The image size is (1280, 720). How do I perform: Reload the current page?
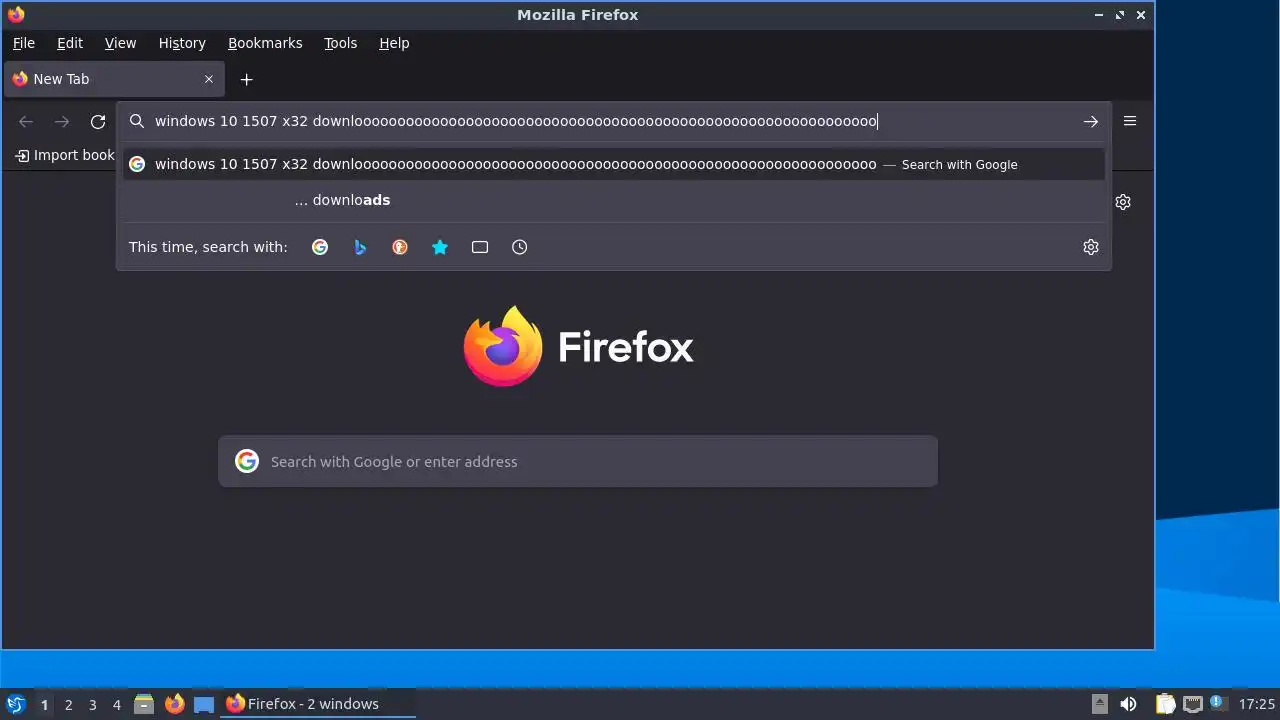[98, 121]
